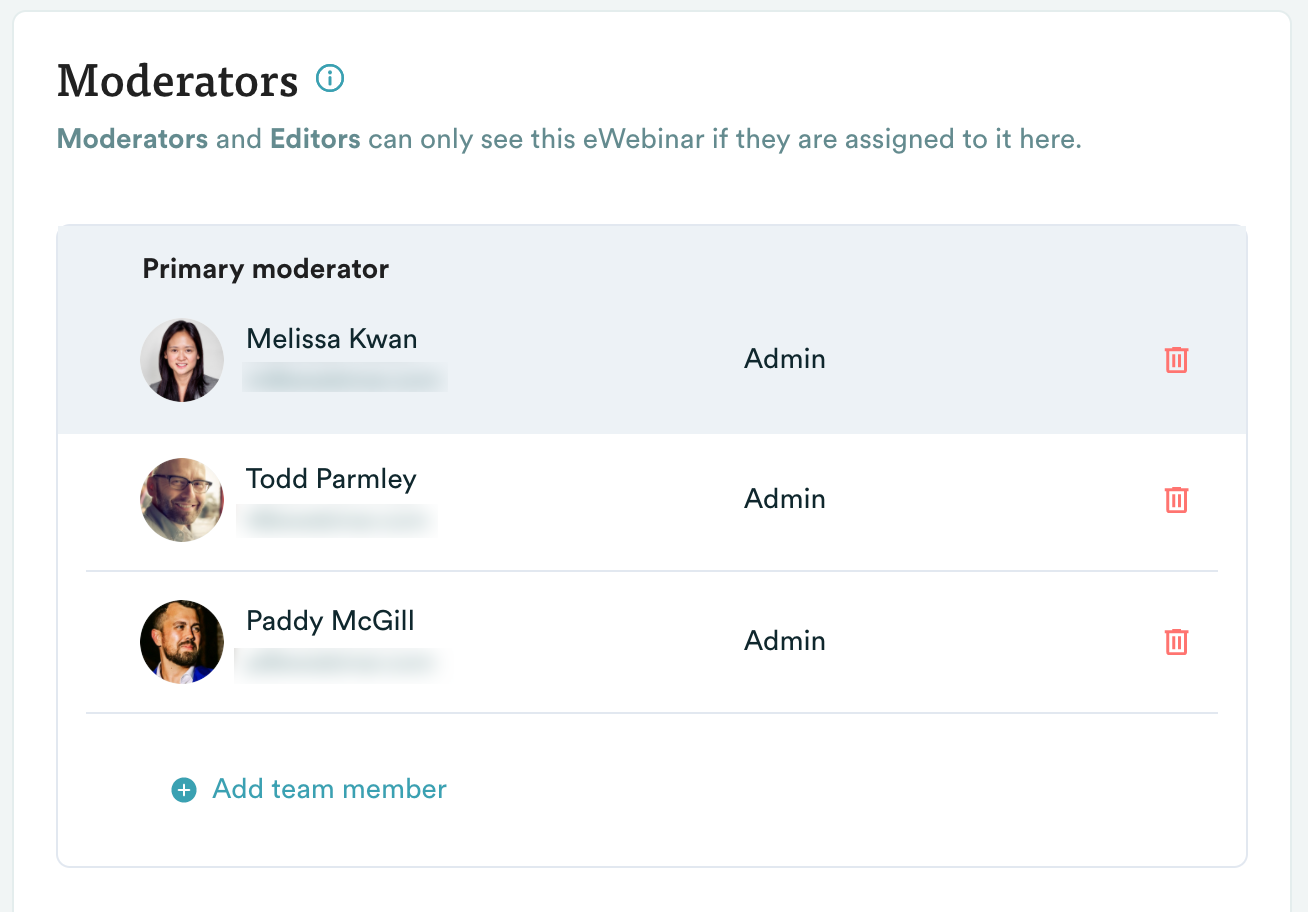Click Melissa Kwan's profile photo
The height and width of the screenshot is (912, 1308).
point(182,360)
